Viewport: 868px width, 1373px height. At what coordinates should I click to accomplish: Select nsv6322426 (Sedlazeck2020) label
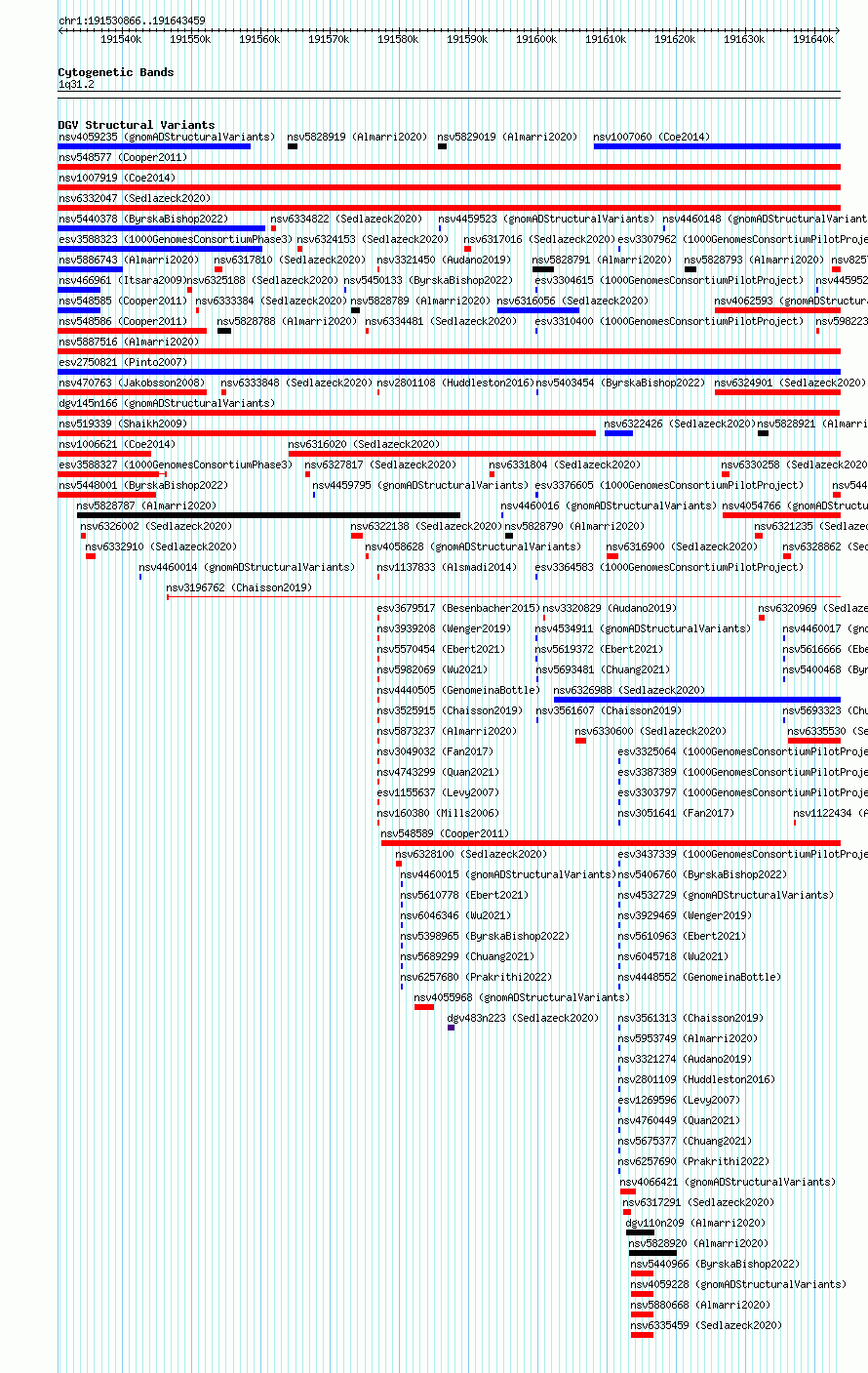pos(681,424)
